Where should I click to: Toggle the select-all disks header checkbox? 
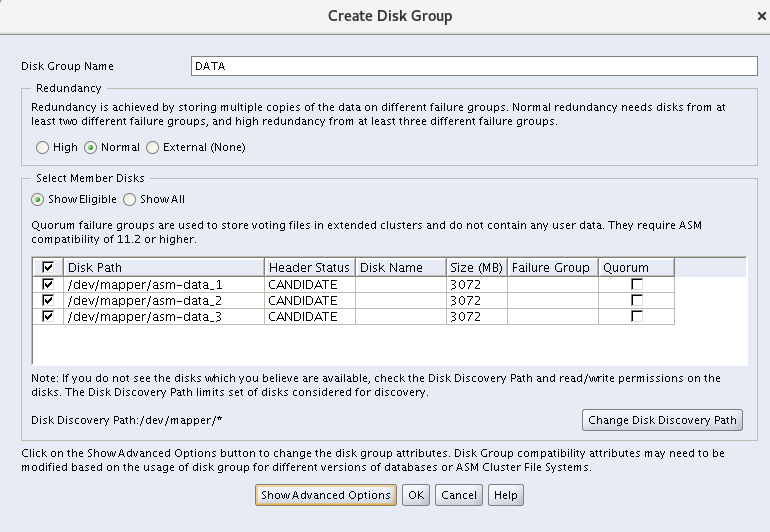tap(48, 268)
